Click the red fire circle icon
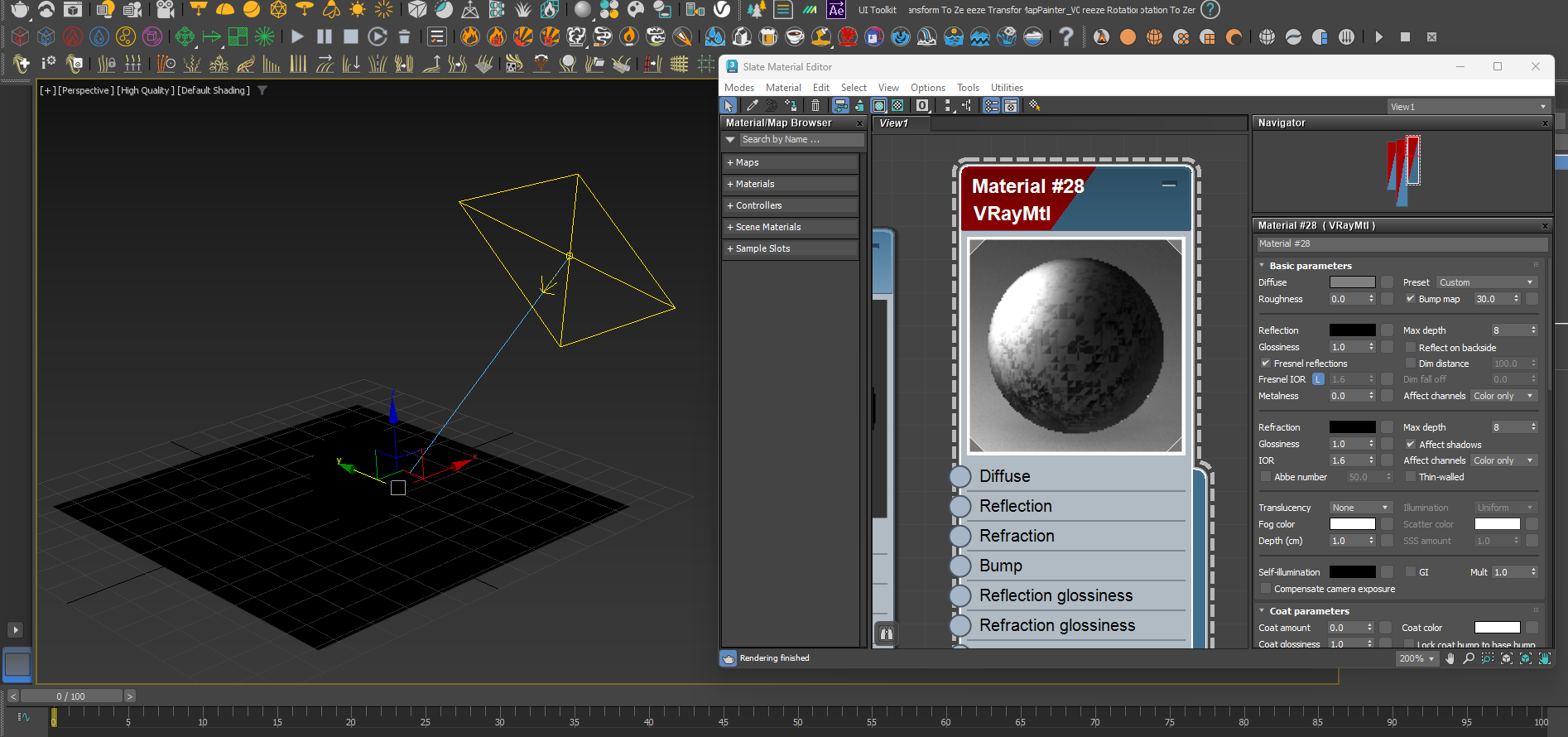Image resolution: width=1568 pixels, height=737 pixels. coord(73,36)
